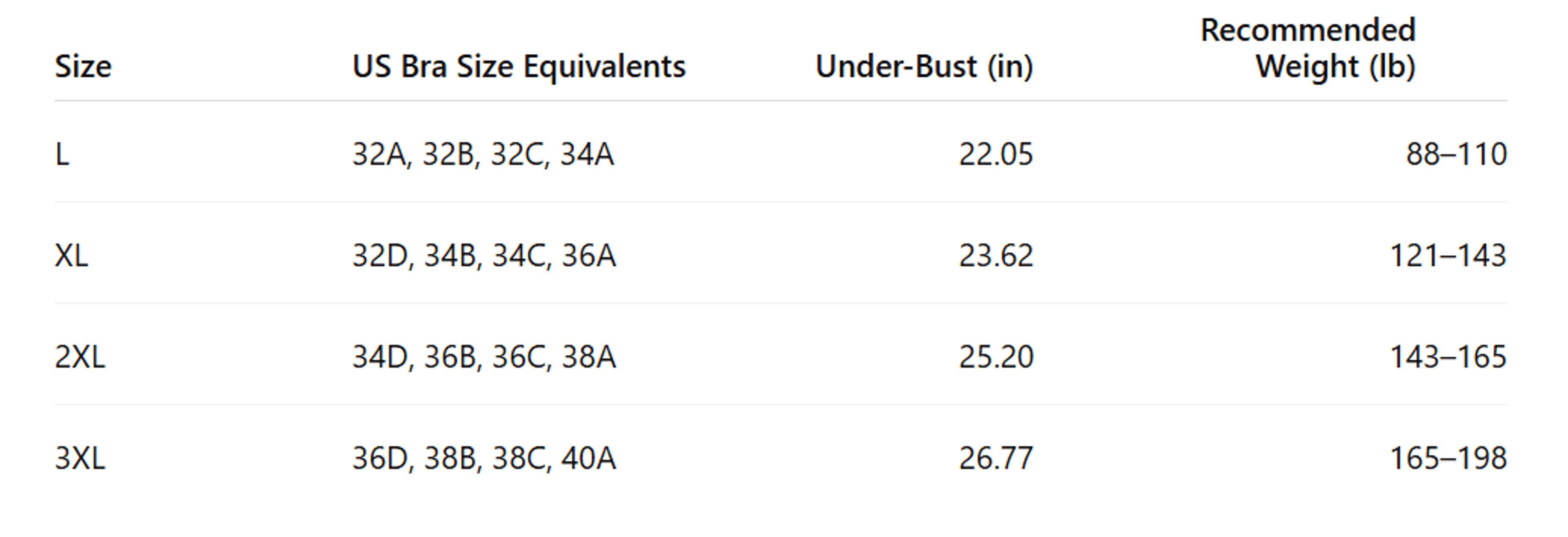Select the 26.77 under-bust value
The width and height of the screenshot is (1568, 537).
coord(996,458)
